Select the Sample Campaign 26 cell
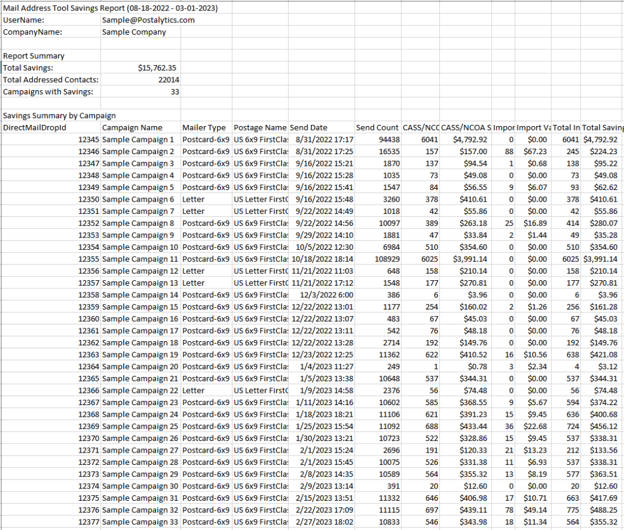The image size is (624, 530). [140, 438]
